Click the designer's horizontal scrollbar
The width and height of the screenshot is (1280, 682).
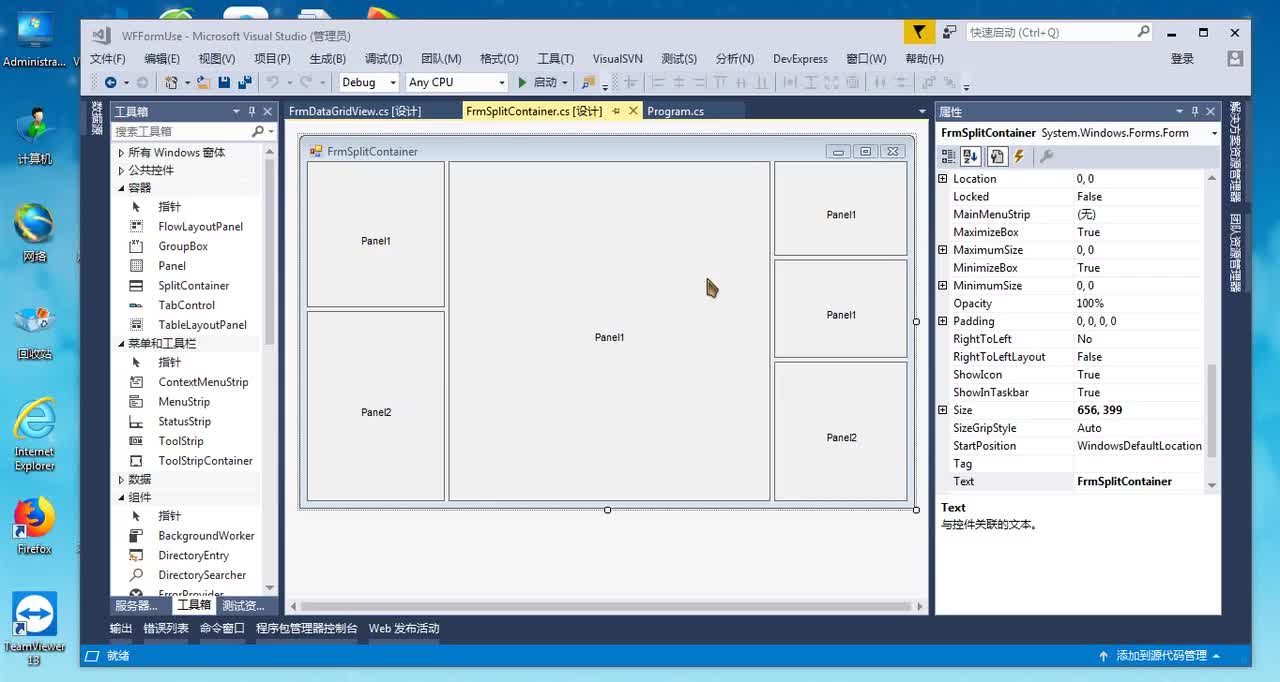tap(606, 606)
